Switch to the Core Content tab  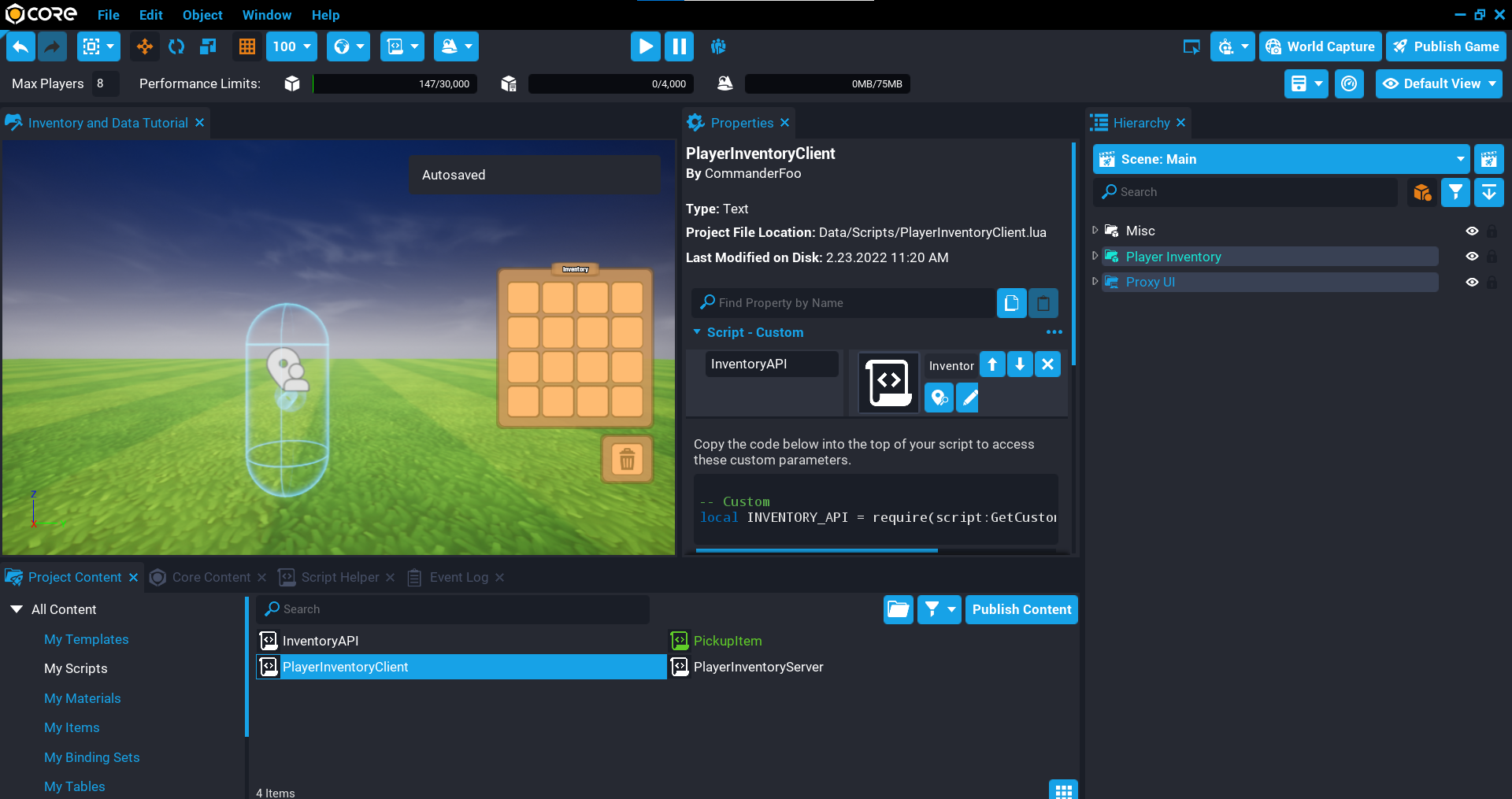(210, 577)
